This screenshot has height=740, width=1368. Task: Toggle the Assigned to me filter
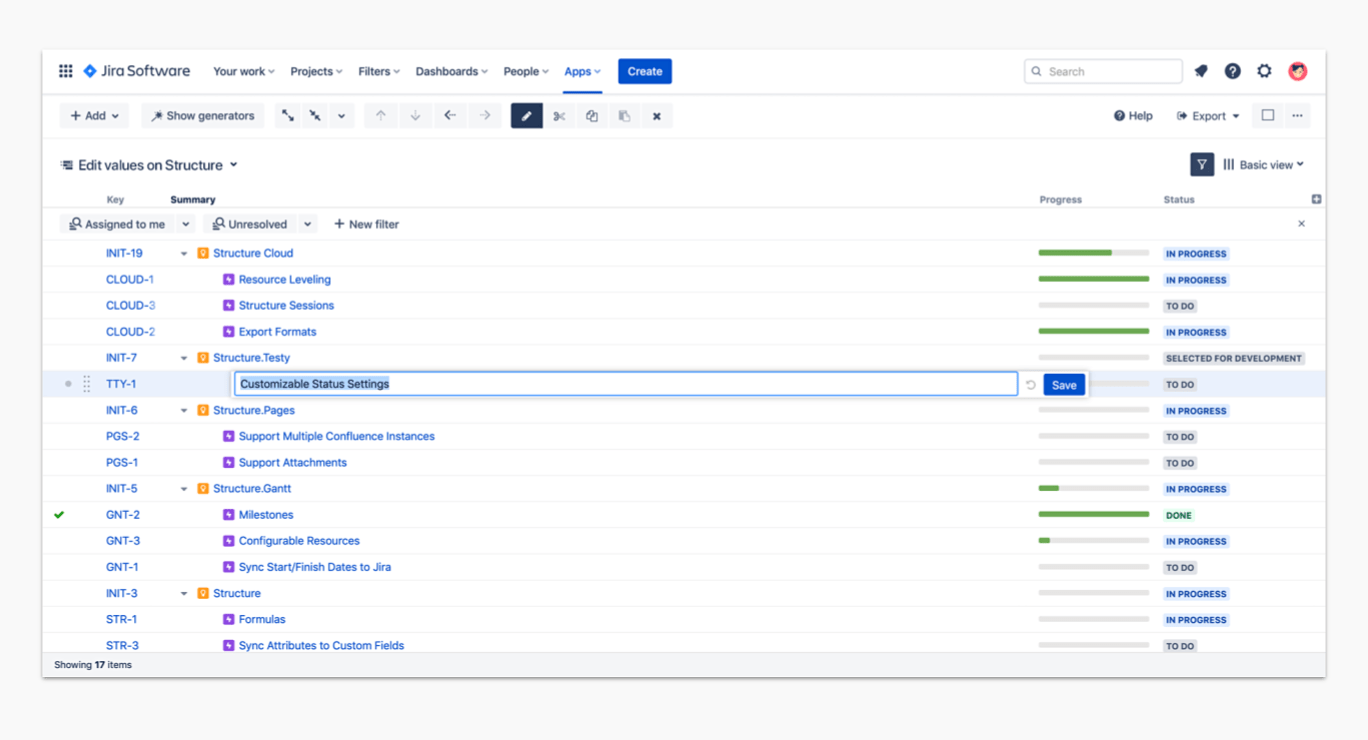click(x=117, y=224)
